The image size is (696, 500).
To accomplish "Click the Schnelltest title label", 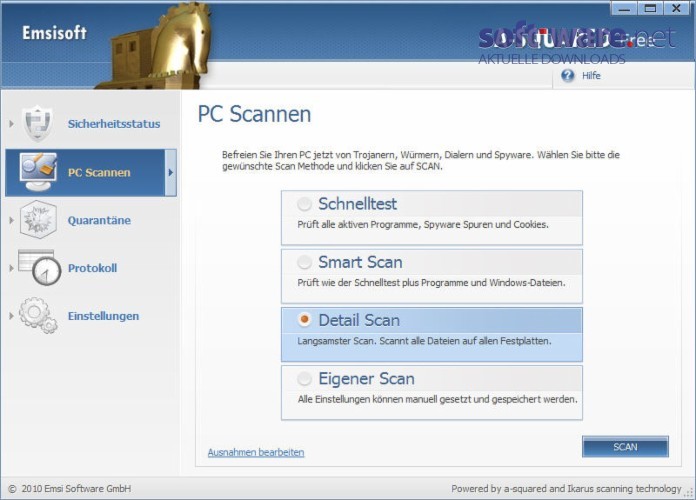I will point(358,204).
